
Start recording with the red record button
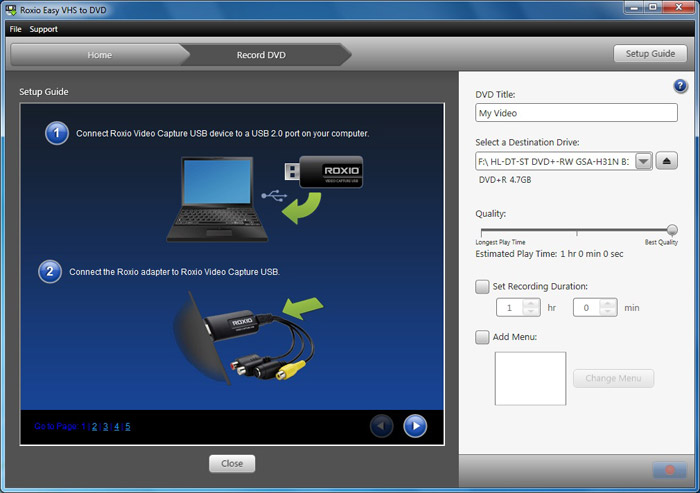coord(670,469)
